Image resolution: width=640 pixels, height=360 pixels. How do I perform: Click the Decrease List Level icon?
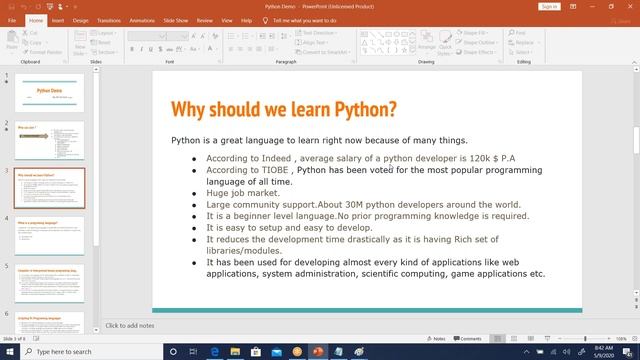coord(262,36)
